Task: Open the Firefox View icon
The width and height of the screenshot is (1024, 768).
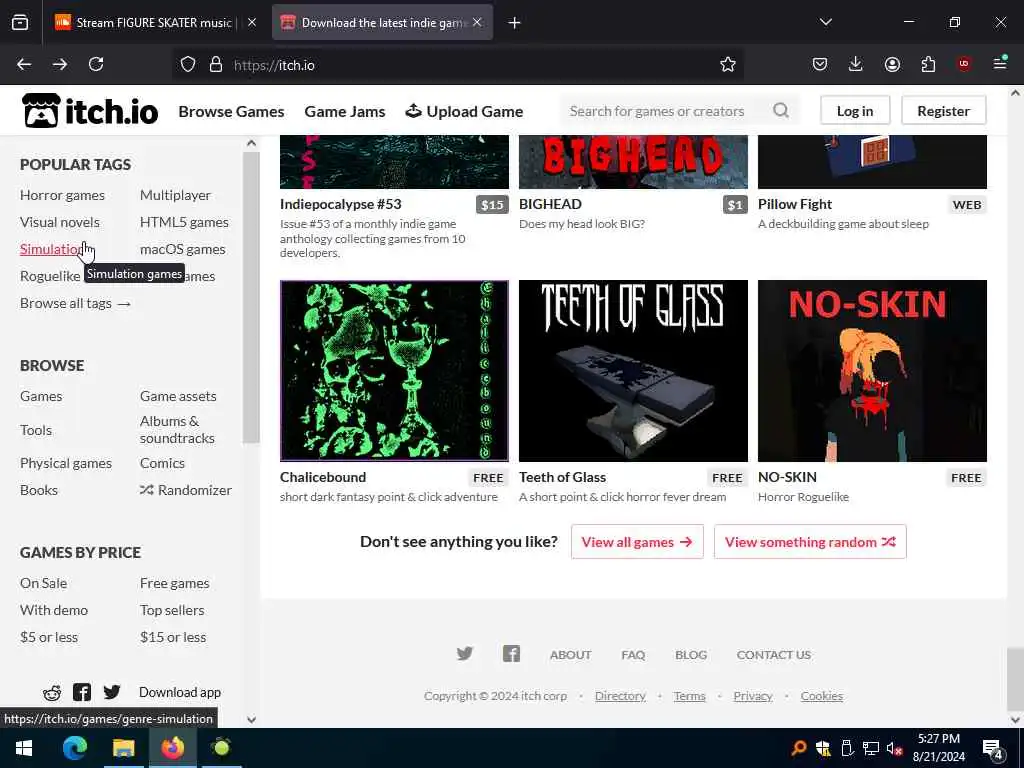Action: (20, 22)
